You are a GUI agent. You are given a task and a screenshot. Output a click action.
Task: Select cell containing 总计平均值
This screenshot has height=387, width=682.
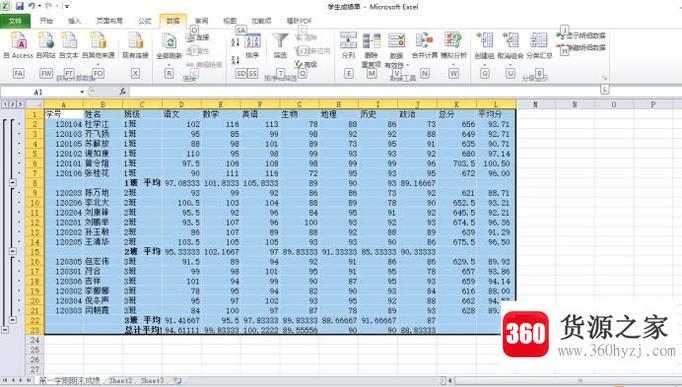tap(142, 330)
